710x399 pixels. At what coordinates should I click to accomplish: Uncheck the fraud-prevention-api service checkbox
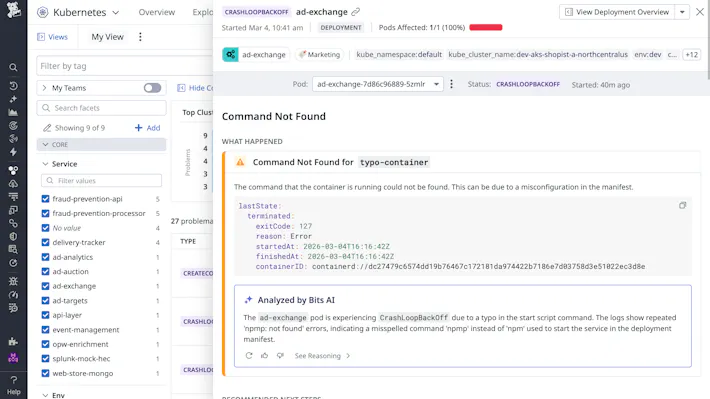pyautogui.click(x=45, y=199)
